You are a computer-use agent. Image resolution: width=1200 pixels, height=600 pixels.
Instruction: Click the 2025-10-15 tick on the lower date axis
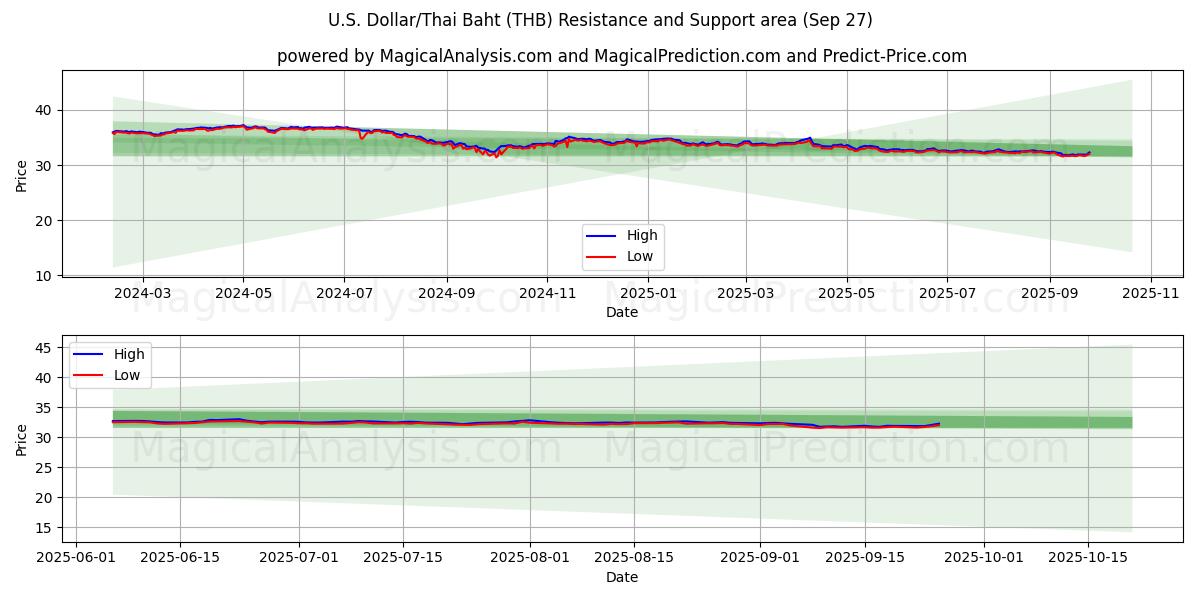(1089, 558)
